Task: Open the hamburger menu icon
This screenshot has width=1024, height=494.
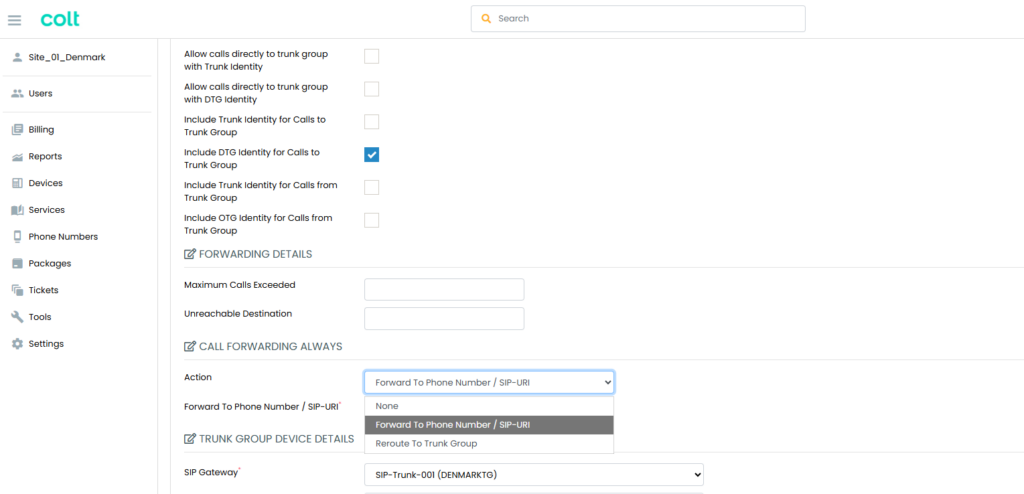Action: coord(14,20)
